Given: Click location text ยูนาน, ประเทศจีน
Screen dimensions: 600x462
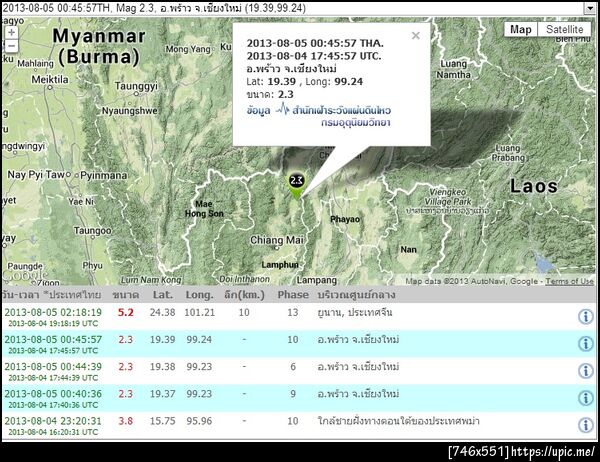Looking at the screenshot, I should [355, 312].
